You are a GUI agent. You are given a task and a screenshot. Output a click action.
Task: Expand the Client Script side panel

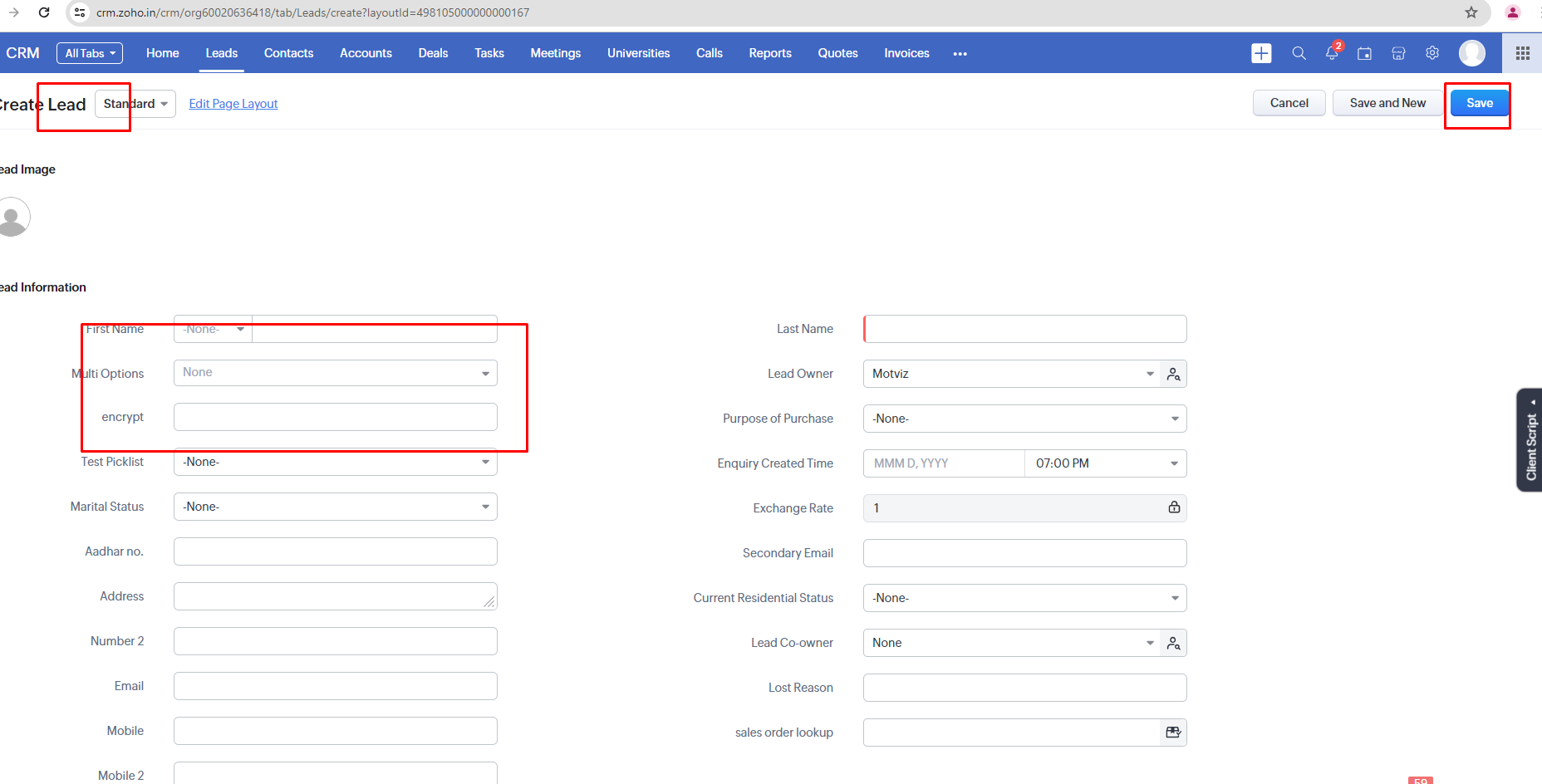click(x=1530, y=440)
